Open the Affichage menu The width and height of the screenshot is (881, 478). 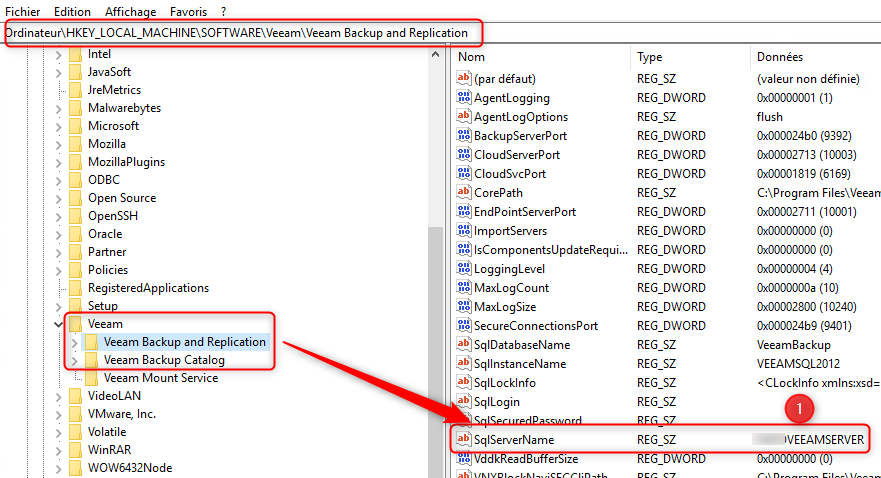tap(130, 11)
